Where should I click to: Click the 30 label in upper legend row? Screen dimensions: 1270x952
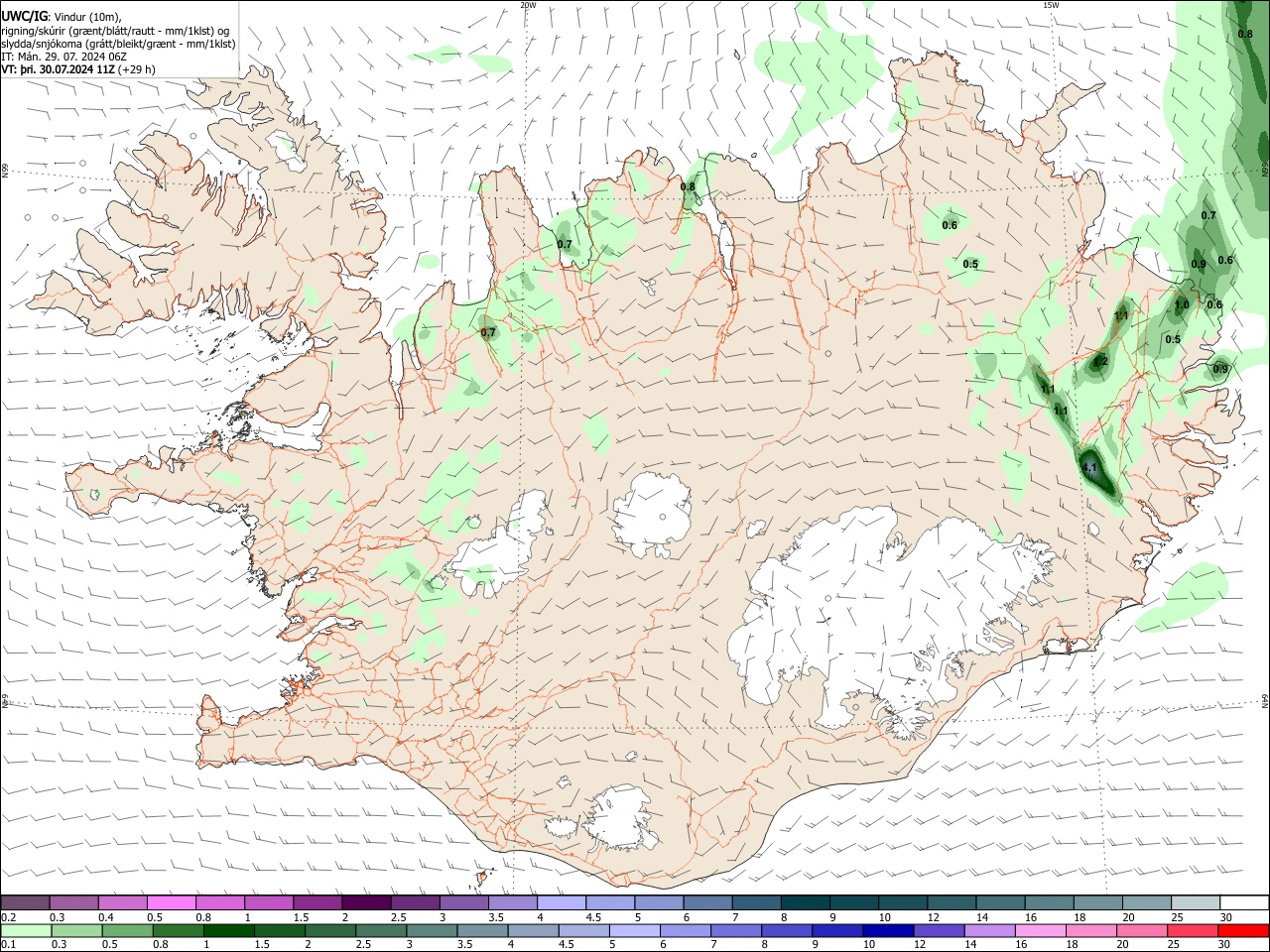coord(1226,917)
